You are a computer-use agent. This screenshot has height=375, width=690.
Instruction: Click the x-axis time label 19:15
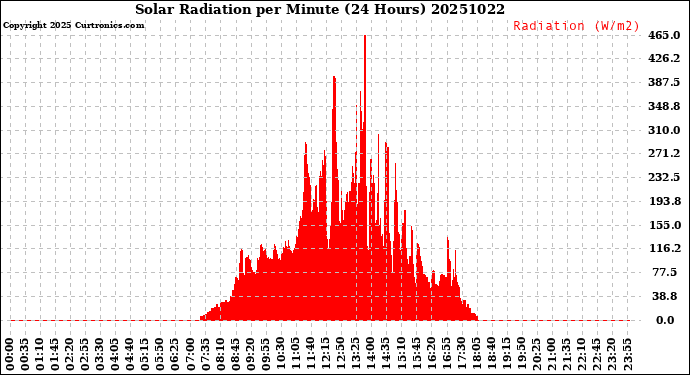pos(507,355)
